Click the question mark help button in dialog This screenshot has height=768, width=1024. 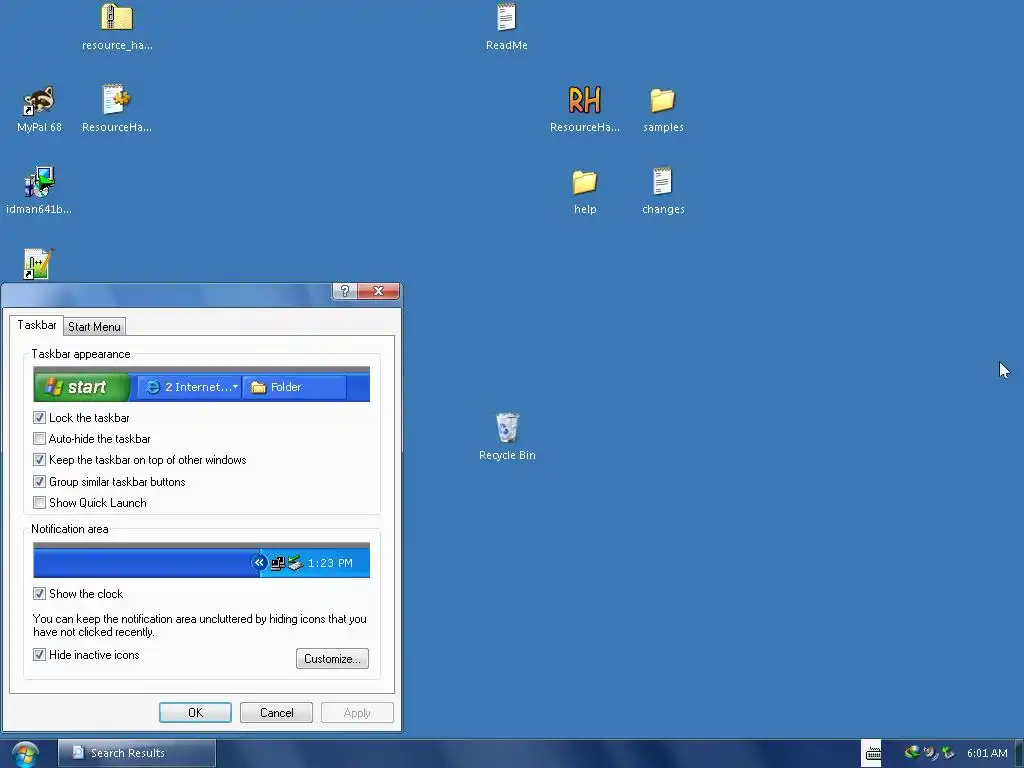(x=345, y=291)
